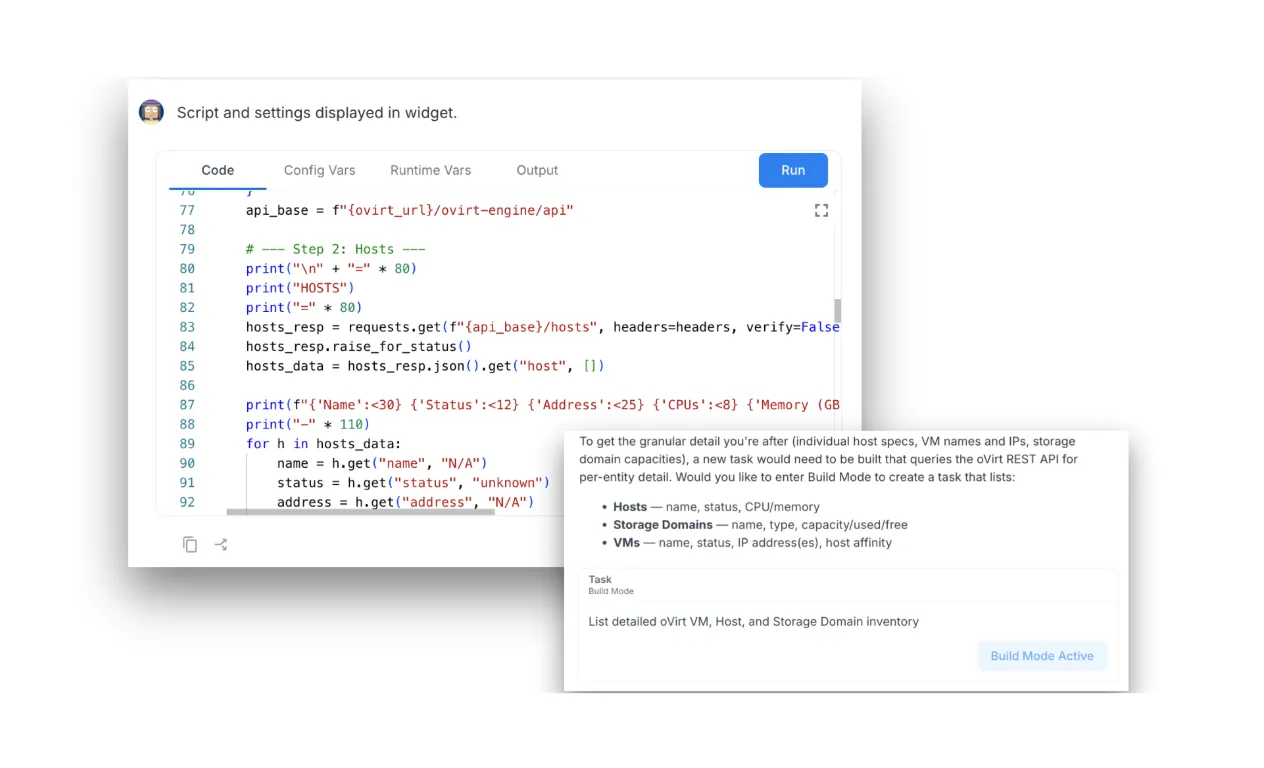Open the Runtime Vars tab
Image resolution: width=1264 pixels, height=768 pixels.
(430, 170)
